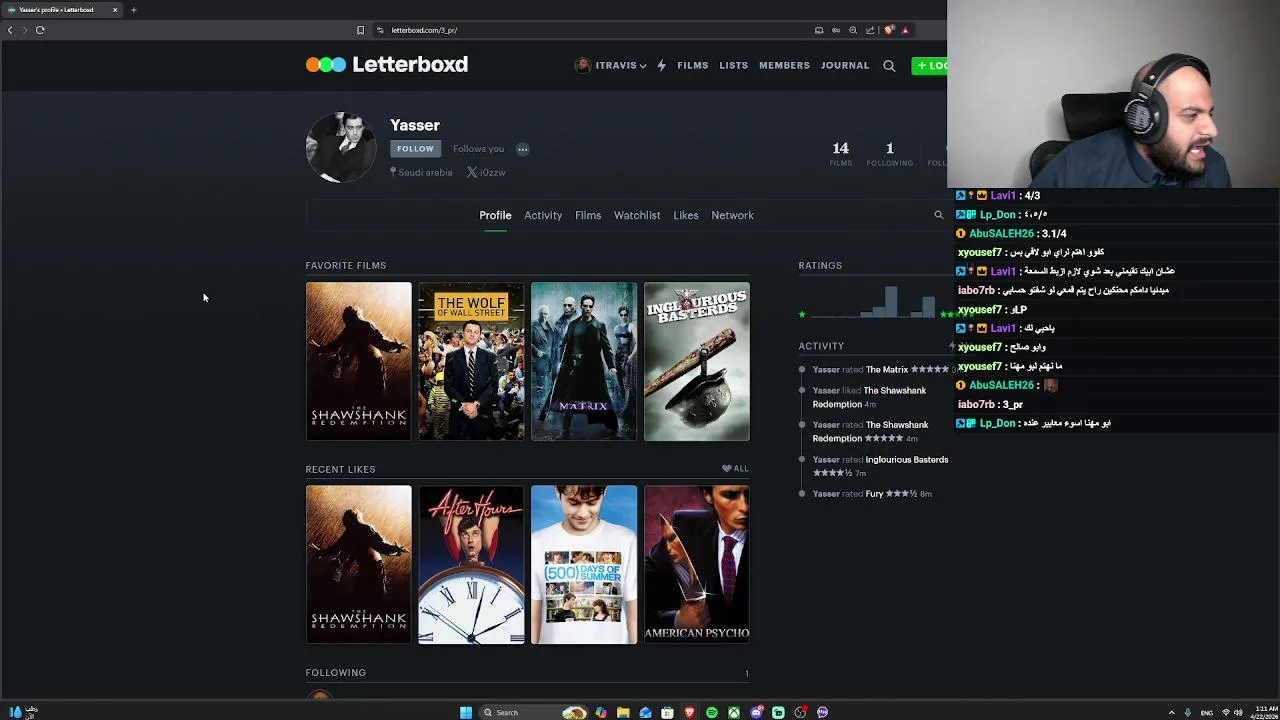Click the ACTIVITY sidebar heading
The width and height of the screenshot is (1280, 720).
pos(821,346)
